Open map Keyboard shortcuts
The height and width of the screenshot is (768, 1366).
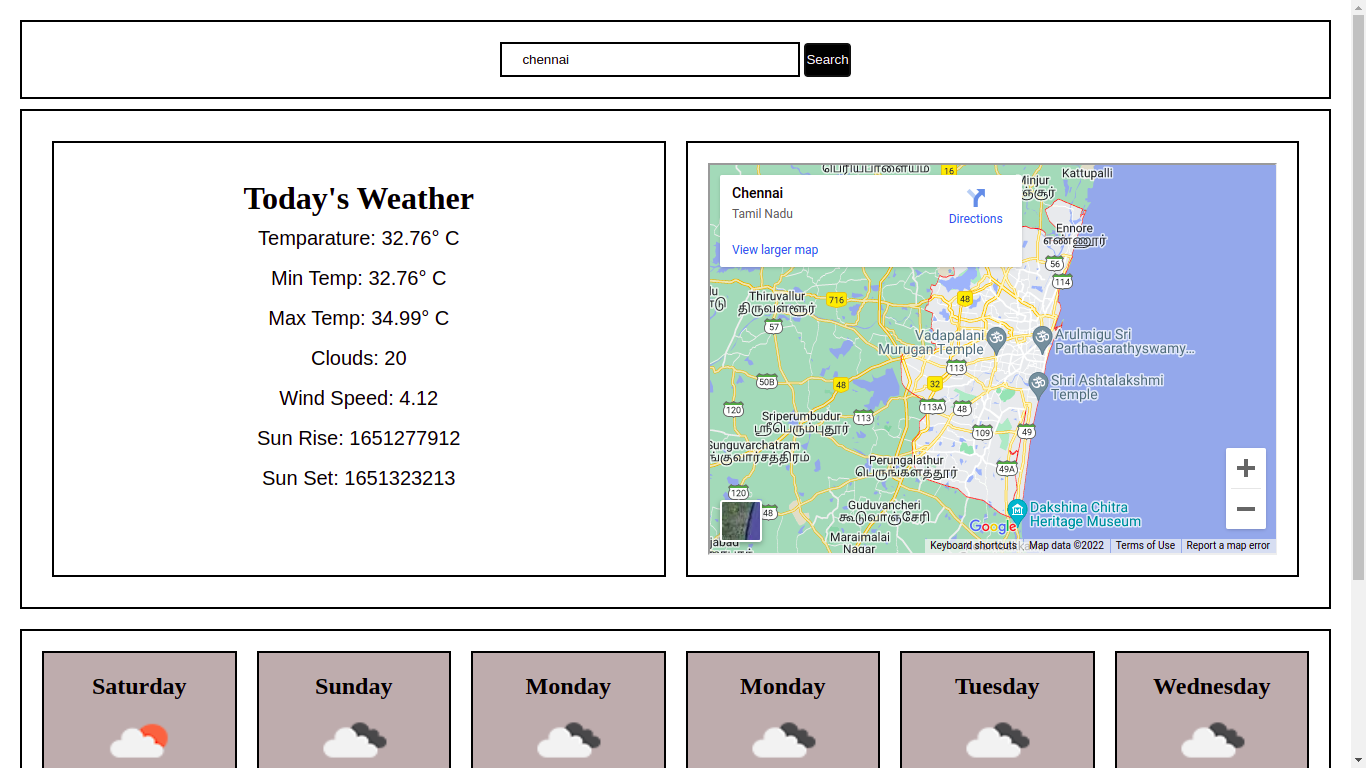click(x=973, y=546)
